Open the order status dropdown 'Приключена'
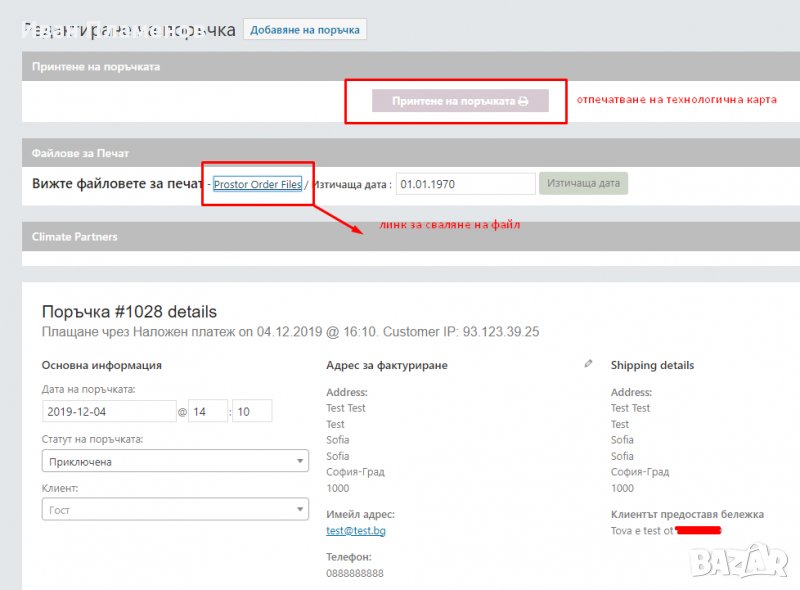The image size is (800, 590). point(175,461)
